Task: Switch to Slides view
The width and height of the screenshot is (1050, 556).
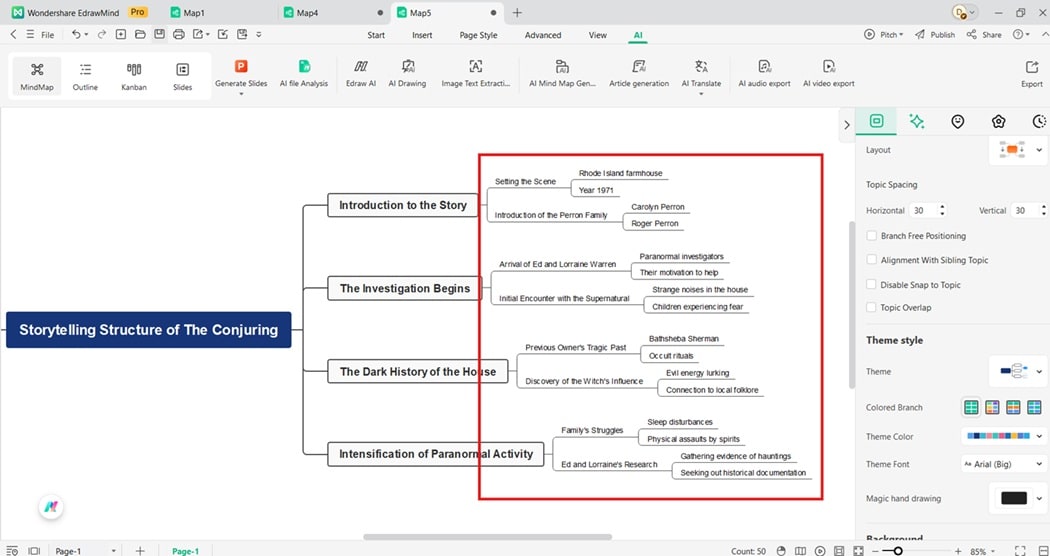Action: (182, 76)
